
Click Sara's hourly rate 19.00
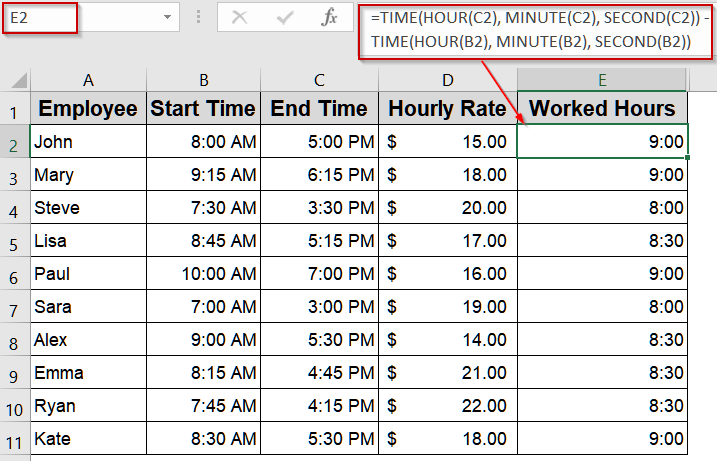[448, 306]
